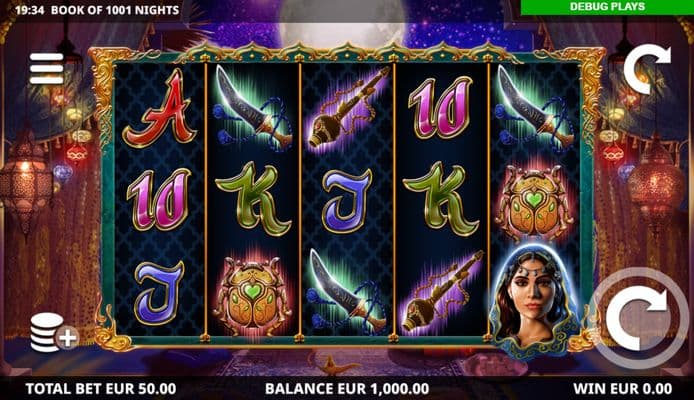
Task: Click the WIN EUR 0.00 display
Action: coord(622,388)
